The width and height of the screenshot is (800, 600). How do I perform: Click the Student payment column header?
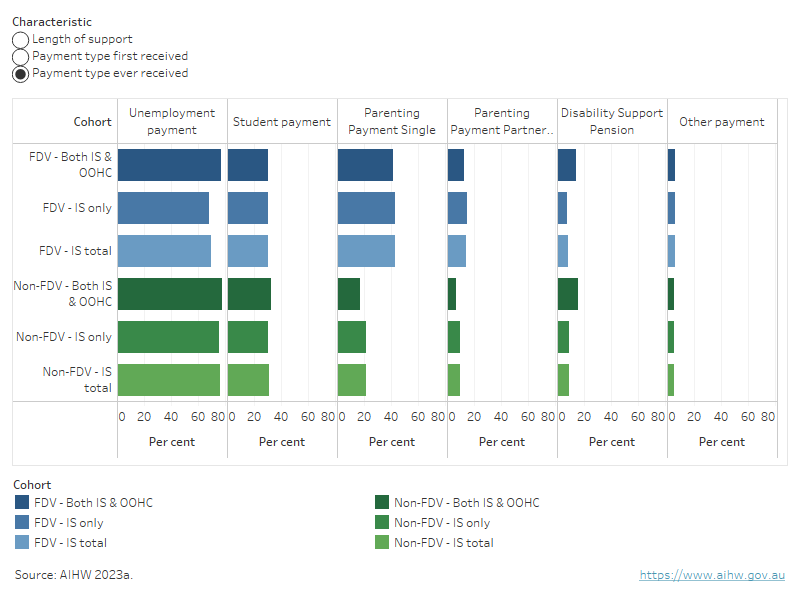click(x=282, y=122)
